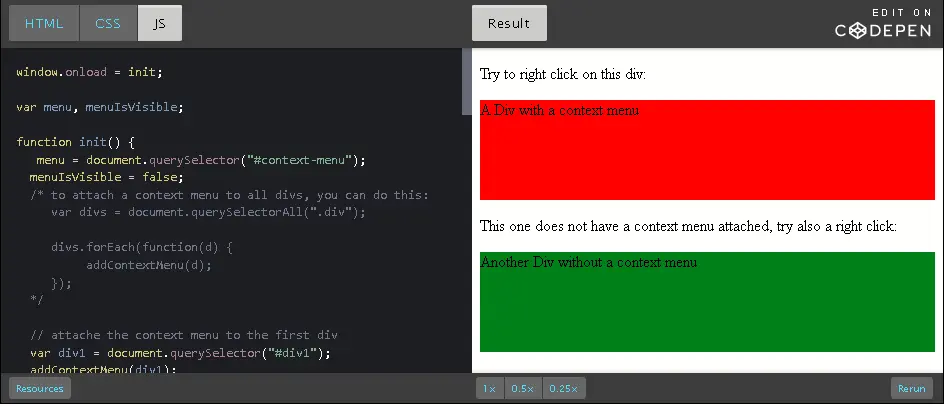Viewport: 944px width, 406px height.
Task: Open the Edit on CodePen link
Action: coord(883,24)
